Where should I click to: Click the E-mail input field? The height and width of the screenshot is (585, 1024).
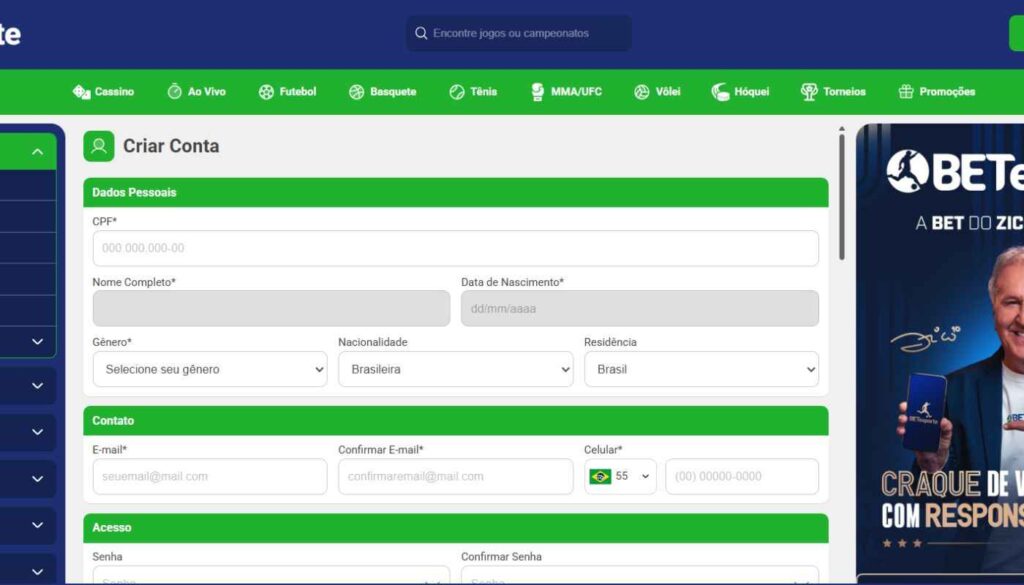point(210,477)
